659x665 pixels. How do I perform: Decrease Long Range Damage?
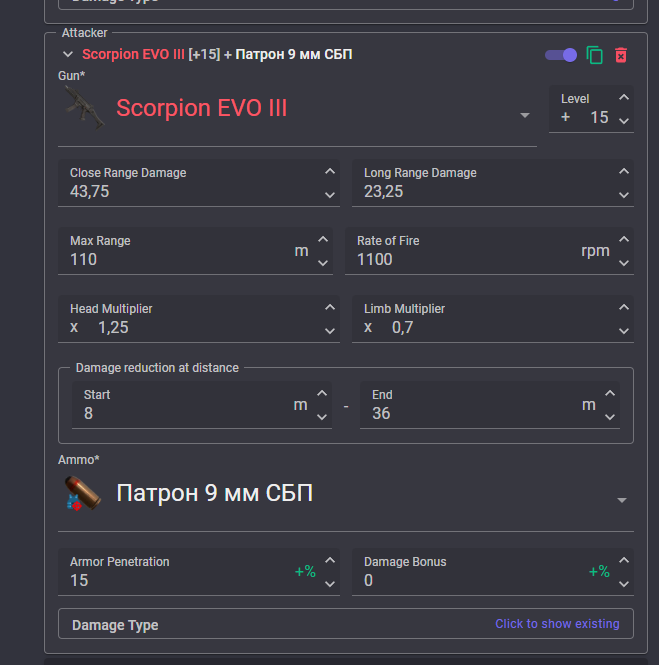pyautogui.click(x=624, y=195)
